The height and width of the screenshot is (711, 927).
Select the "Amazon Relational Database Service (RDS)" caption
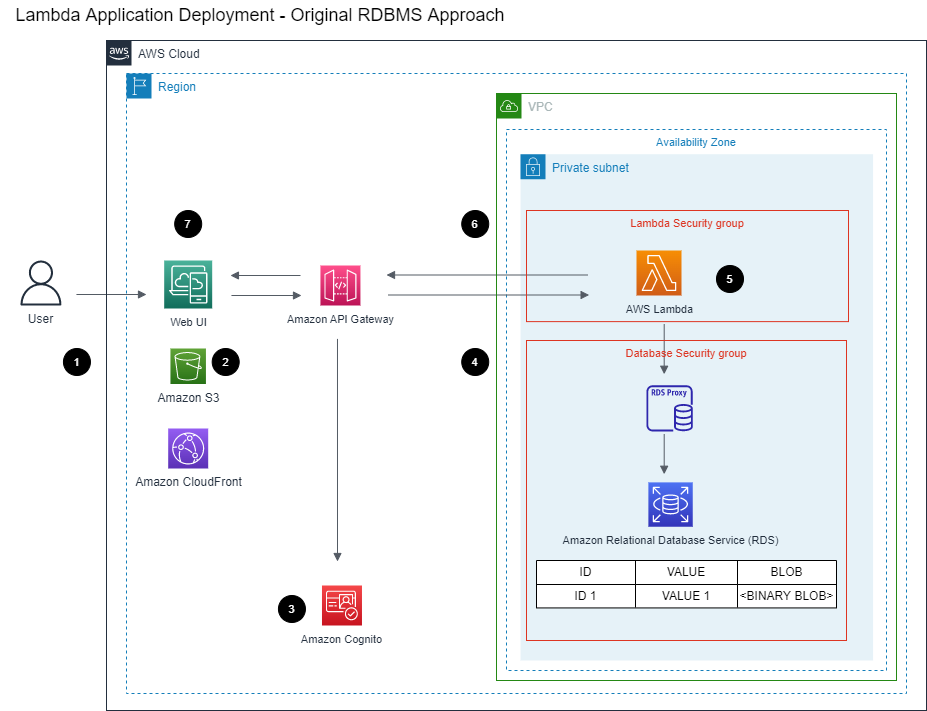tap(670, 540)
